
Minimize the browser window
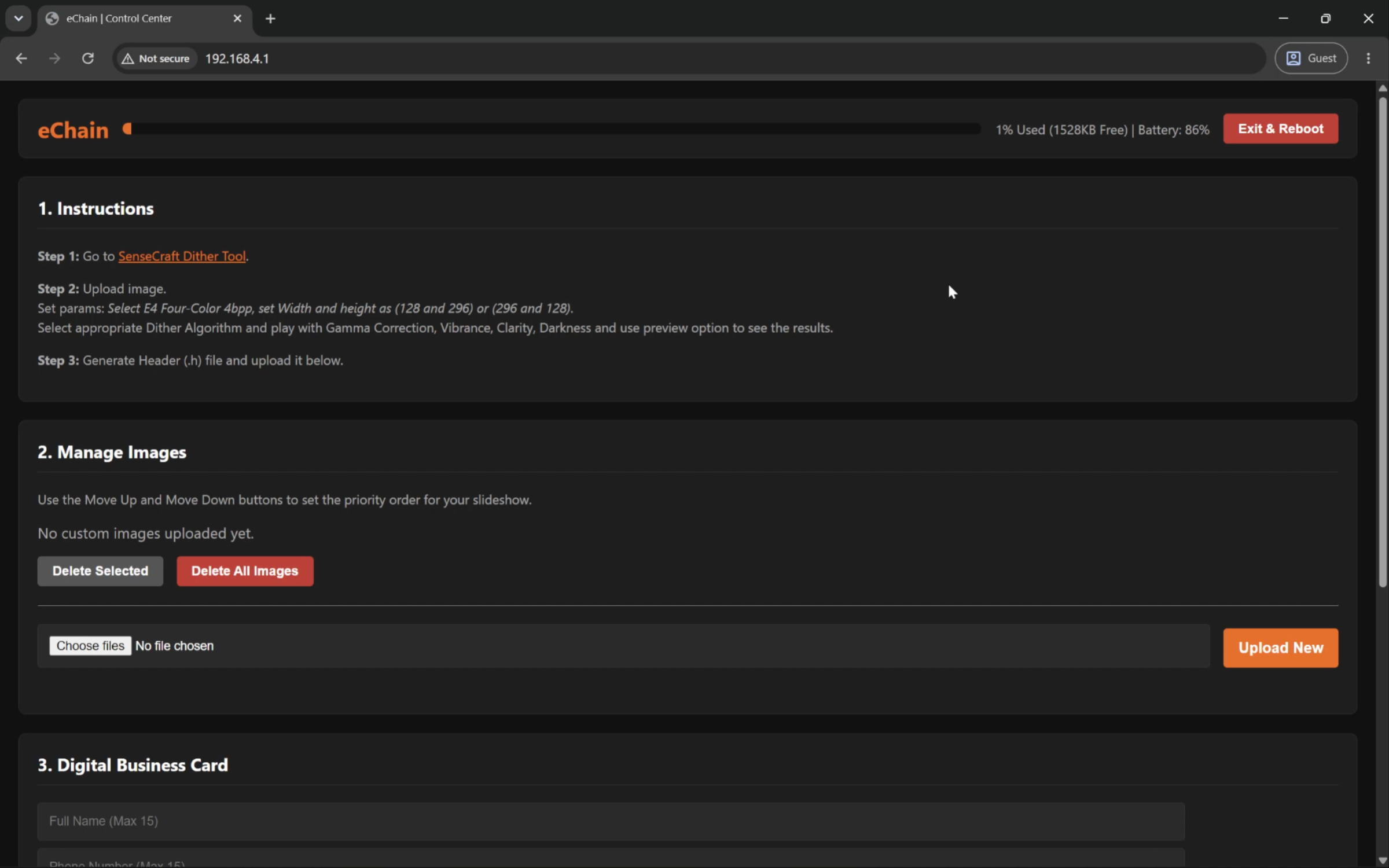coord(1283,19)
